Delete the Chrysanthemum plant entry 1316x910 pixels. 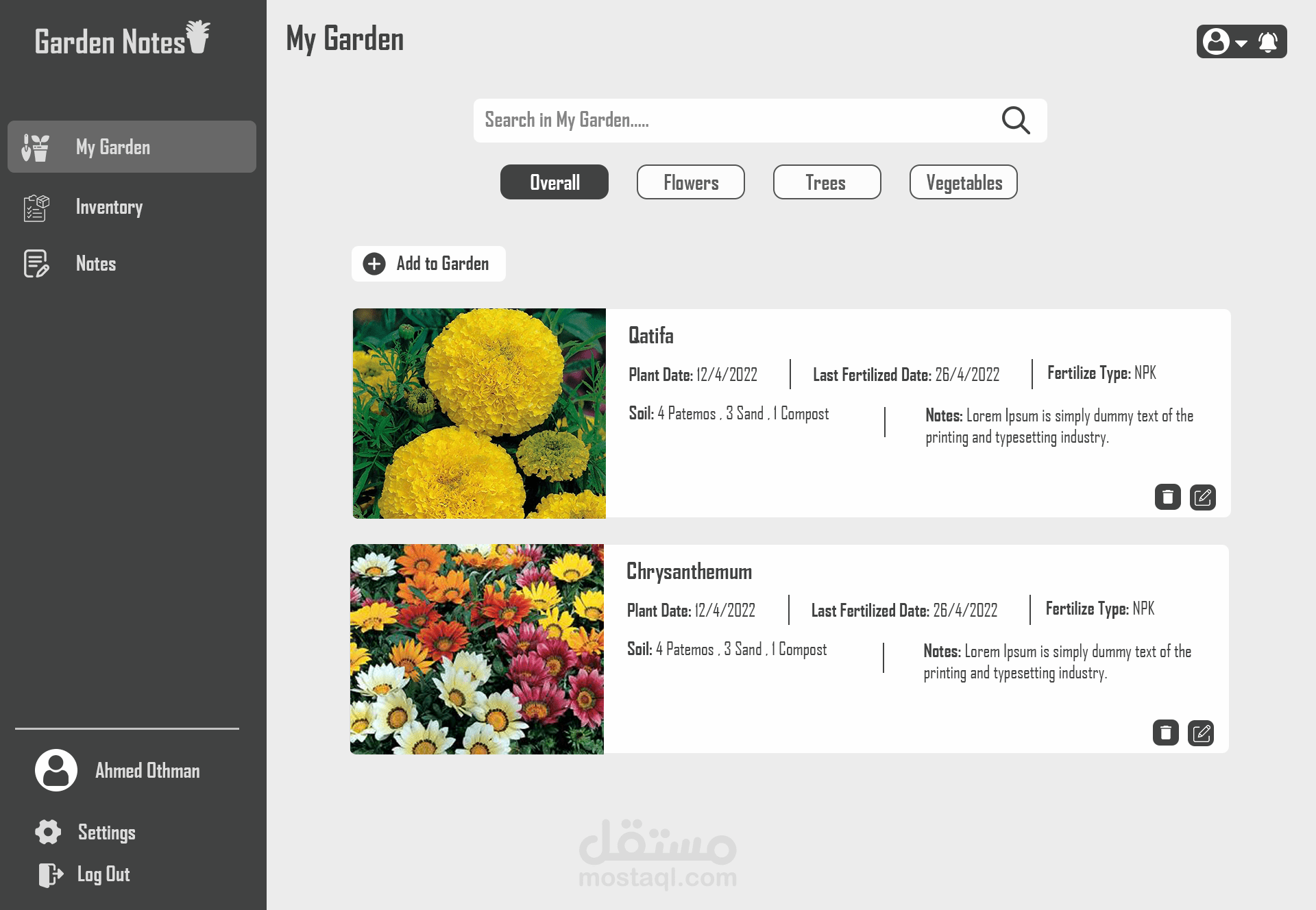click(1165, 733)
